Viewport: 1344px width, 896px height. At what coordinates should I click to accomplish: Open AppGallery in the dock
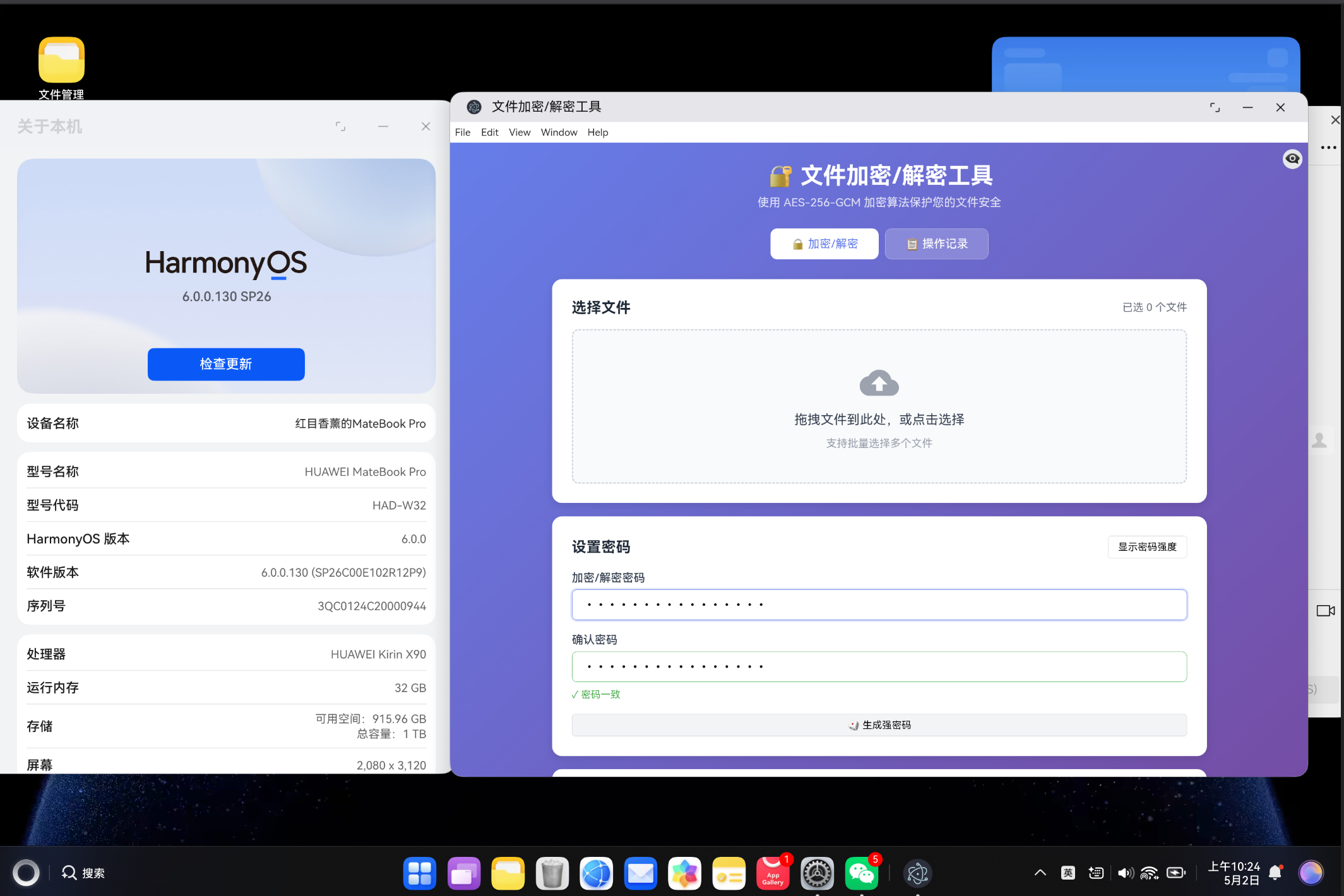click(773, 873)
